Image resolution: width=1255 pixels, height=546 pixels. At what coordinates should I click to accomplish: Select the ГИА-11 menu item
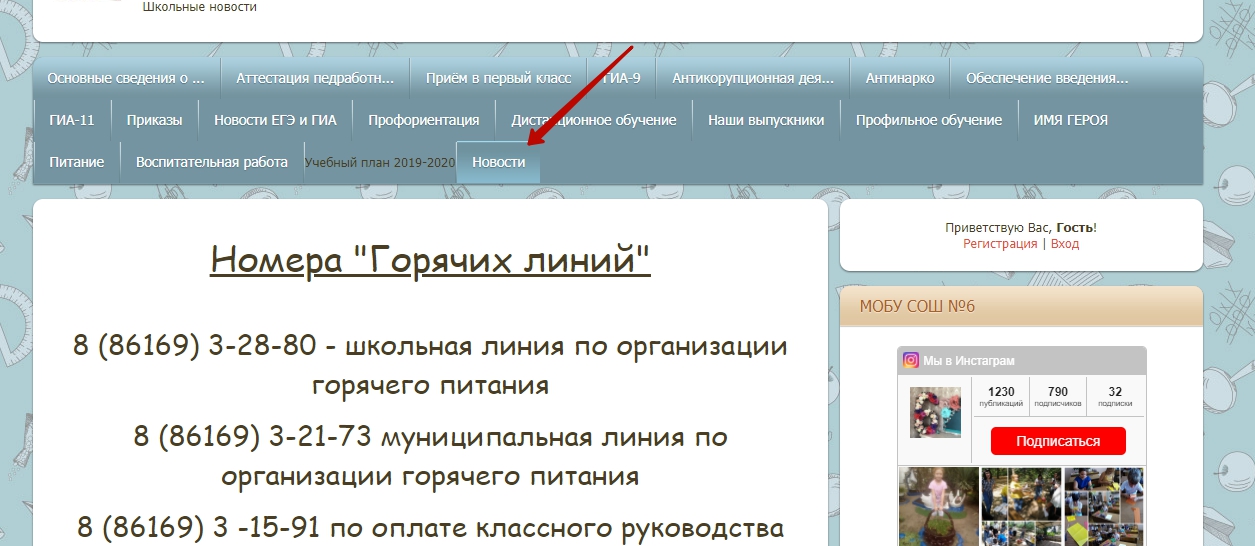pos(72,120)
